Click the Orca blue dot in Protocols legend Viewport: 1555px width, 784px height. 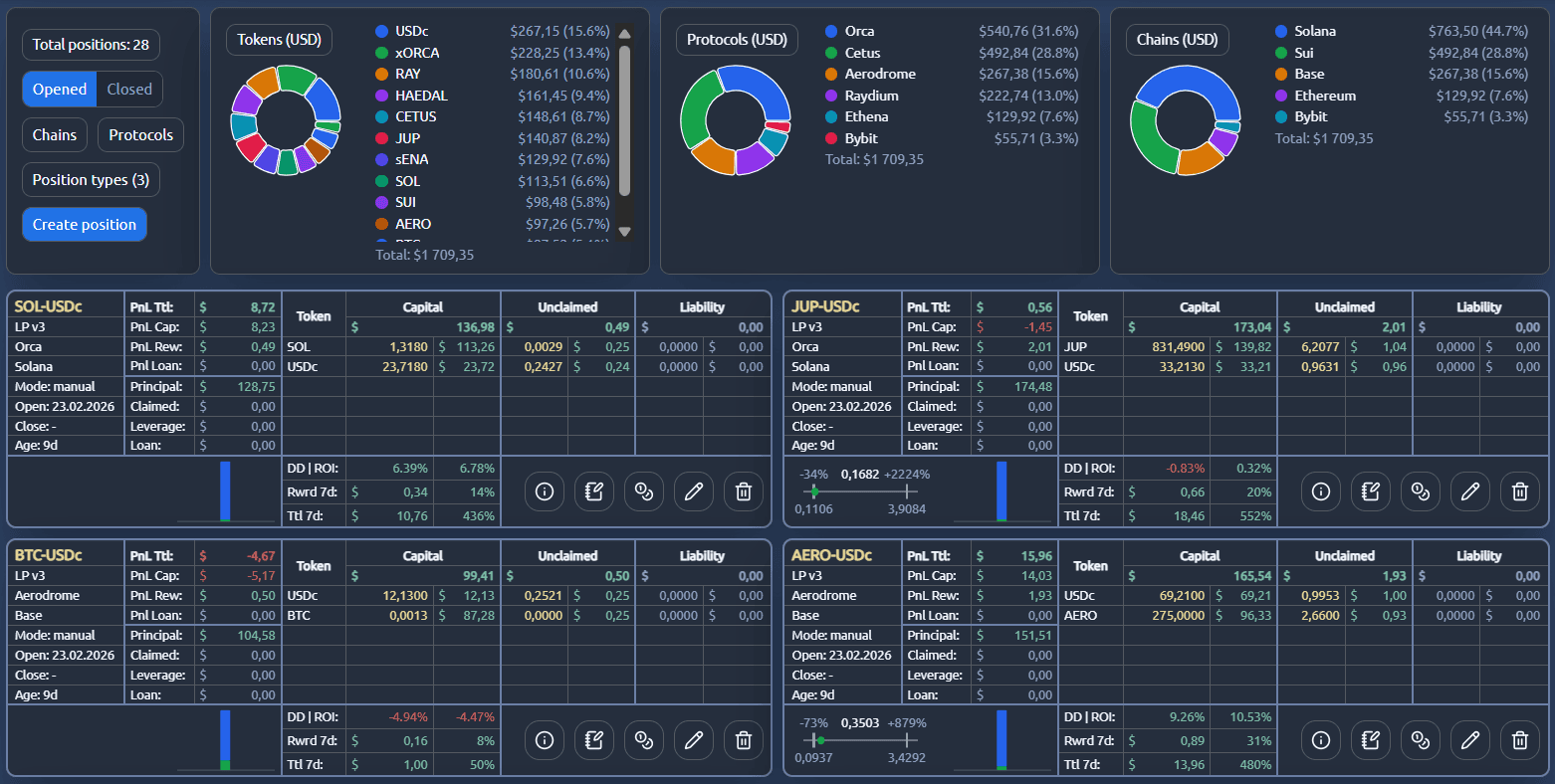pyautogui.click(x=831, y=32)
